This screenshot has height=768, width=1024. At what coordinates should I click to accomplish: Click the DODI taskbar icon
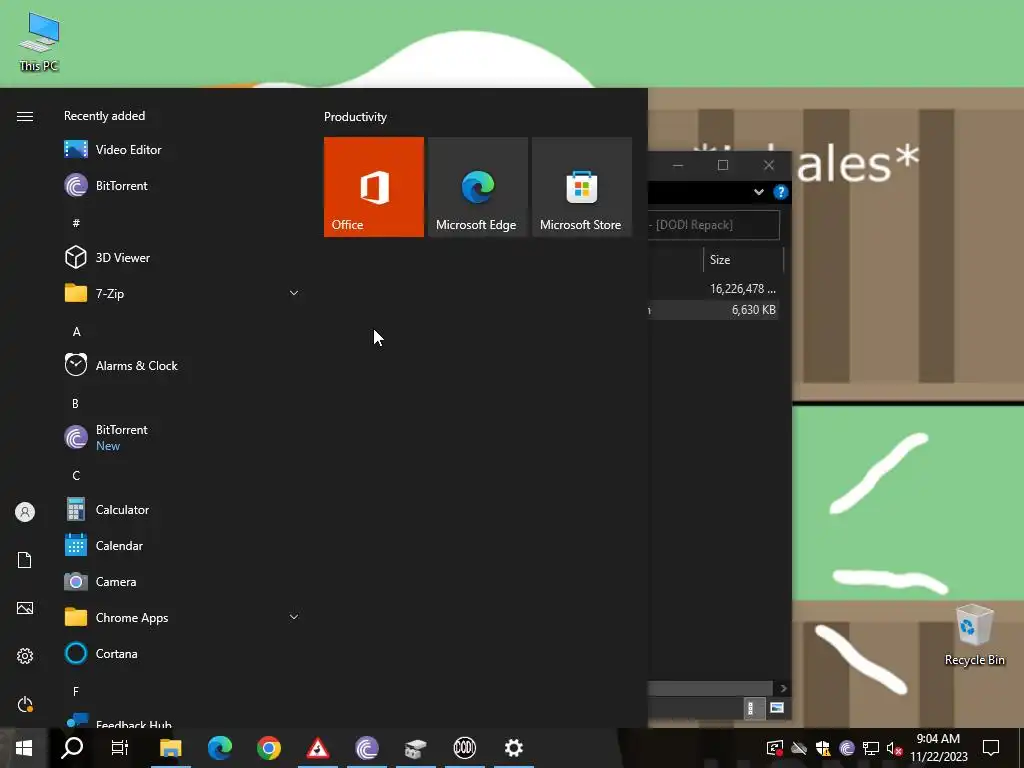[x=465, y=748]
